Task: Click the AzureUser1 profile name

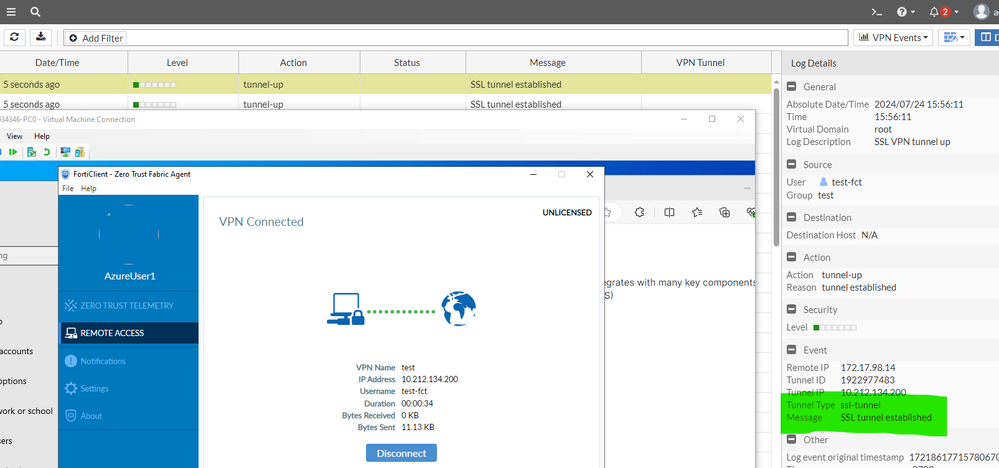Action: [x=129, y=276]
